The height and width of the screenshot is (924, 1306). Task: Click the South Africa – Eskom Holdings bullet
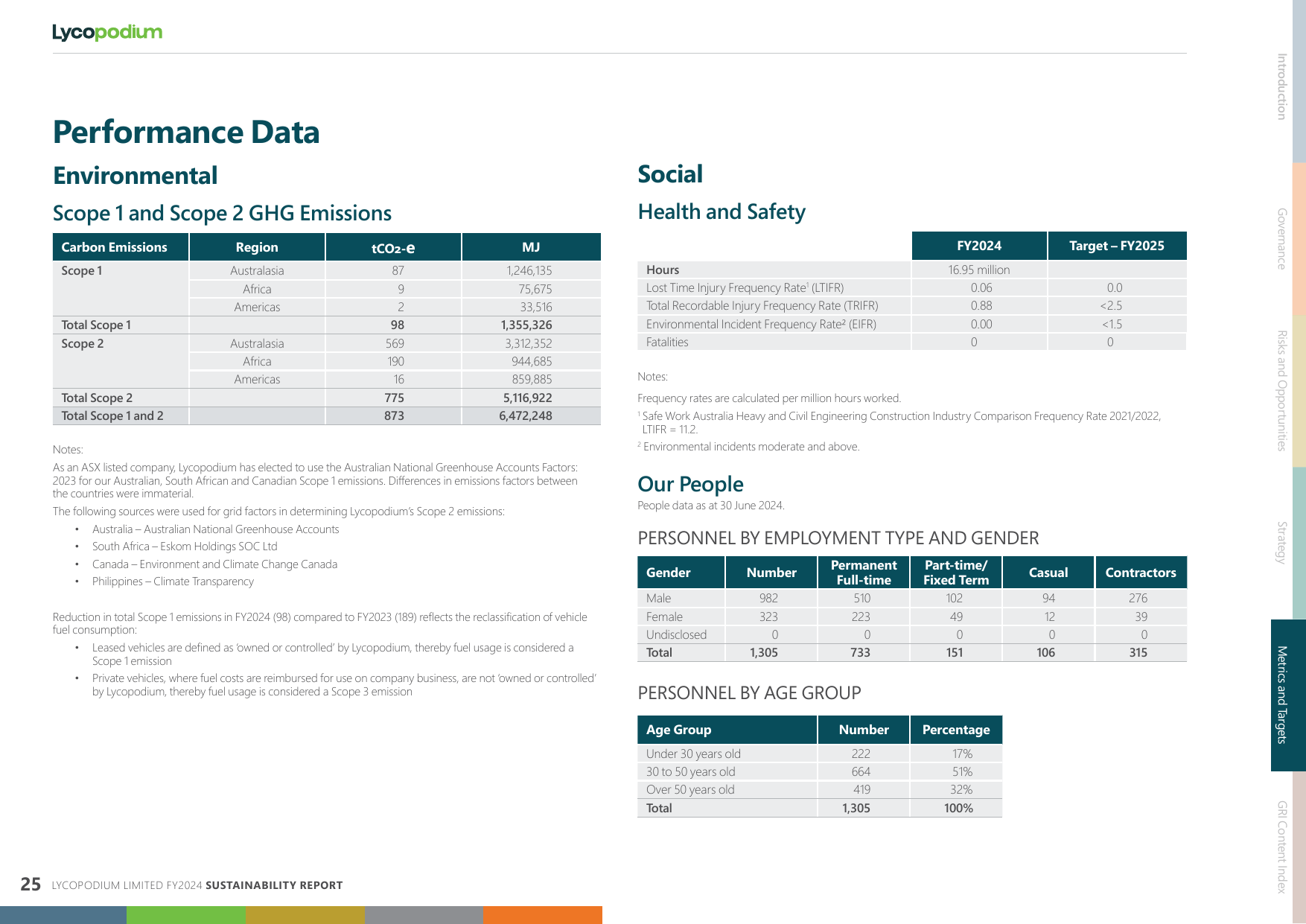tap(185, 547)
